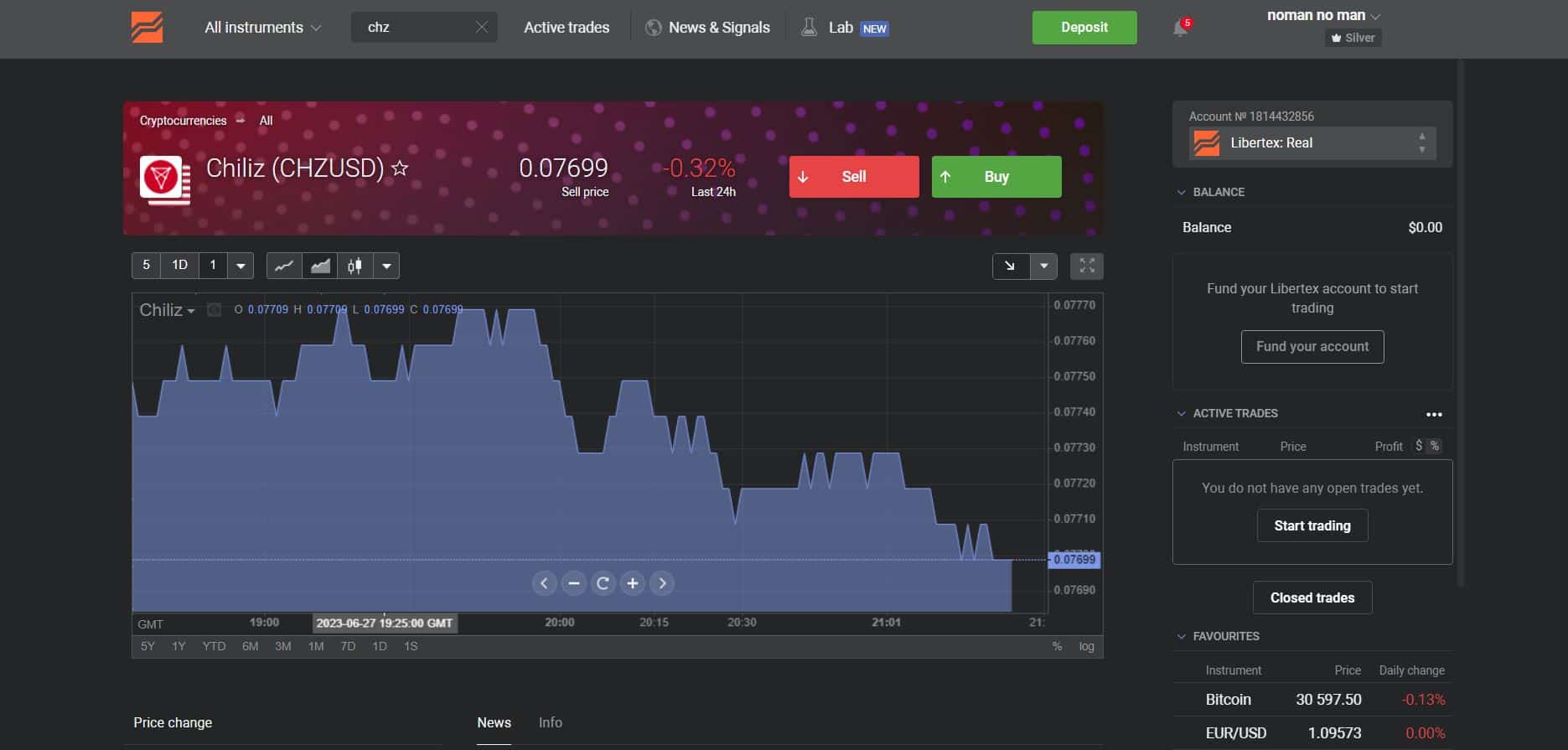The height and width of the screenshot is (750, 1568).
Task: Click the Silver status badge
Action: (1353, 38)
